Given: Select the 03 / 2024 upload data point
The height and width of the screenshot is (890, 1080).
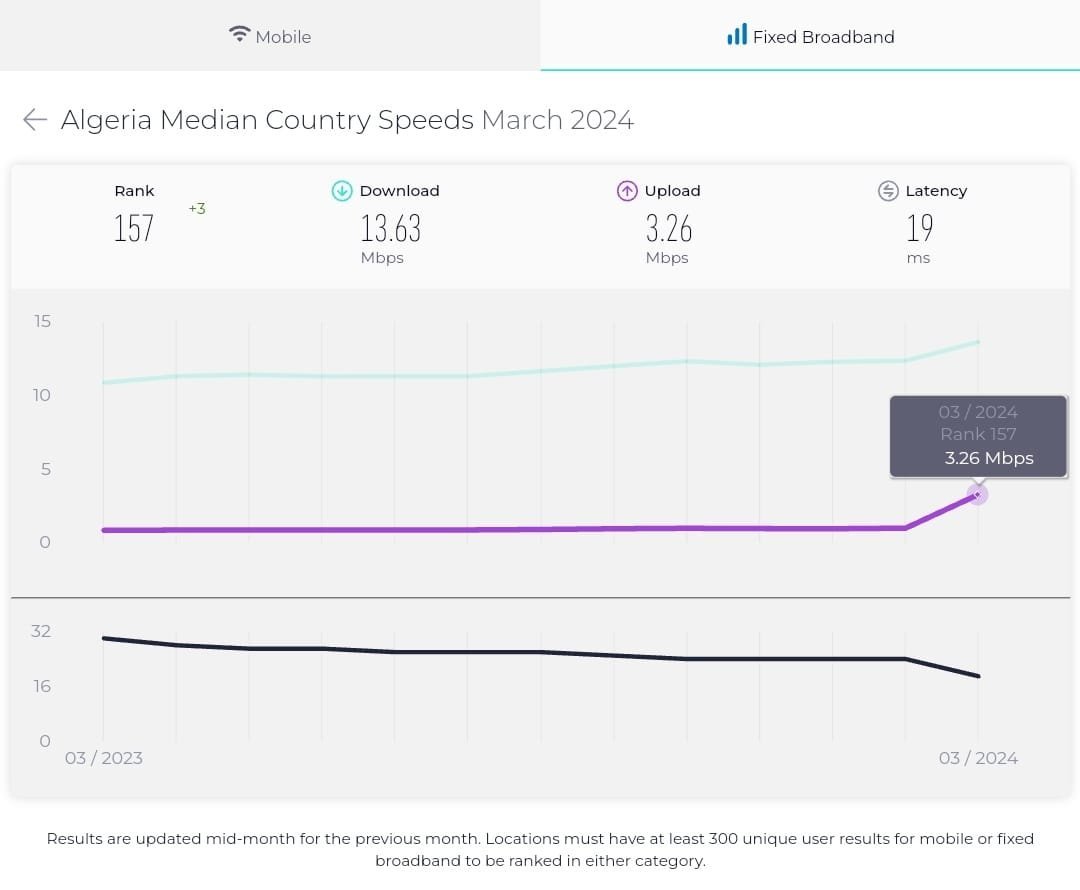Looking at the screenshot, I should pyautogui.click(x=977, y=495).
